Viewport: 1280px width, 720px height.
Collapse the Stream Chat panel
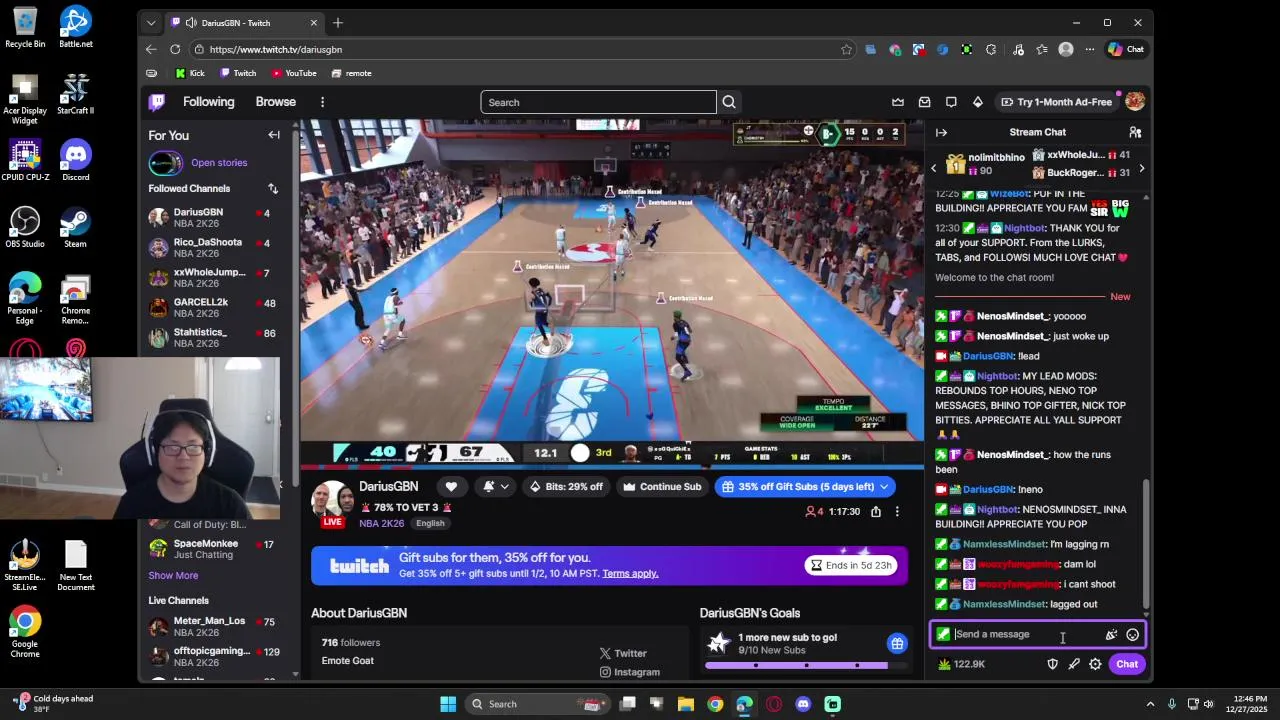coord(941,132)
